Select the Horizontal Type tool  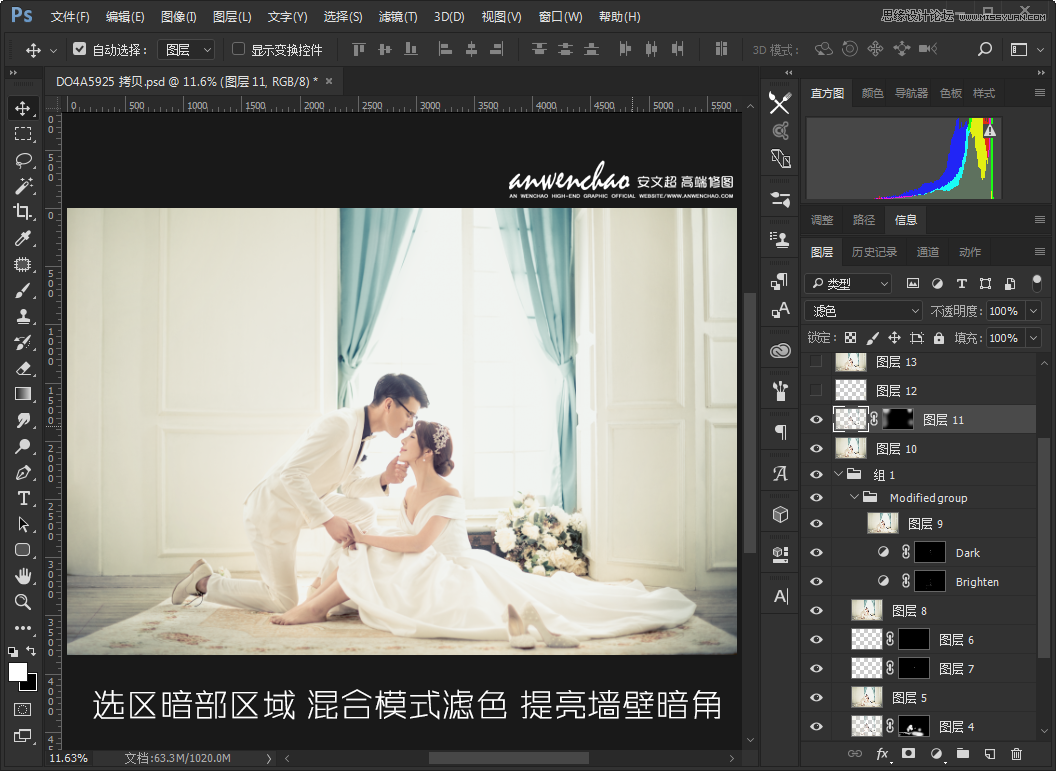[x=22, y=498]
